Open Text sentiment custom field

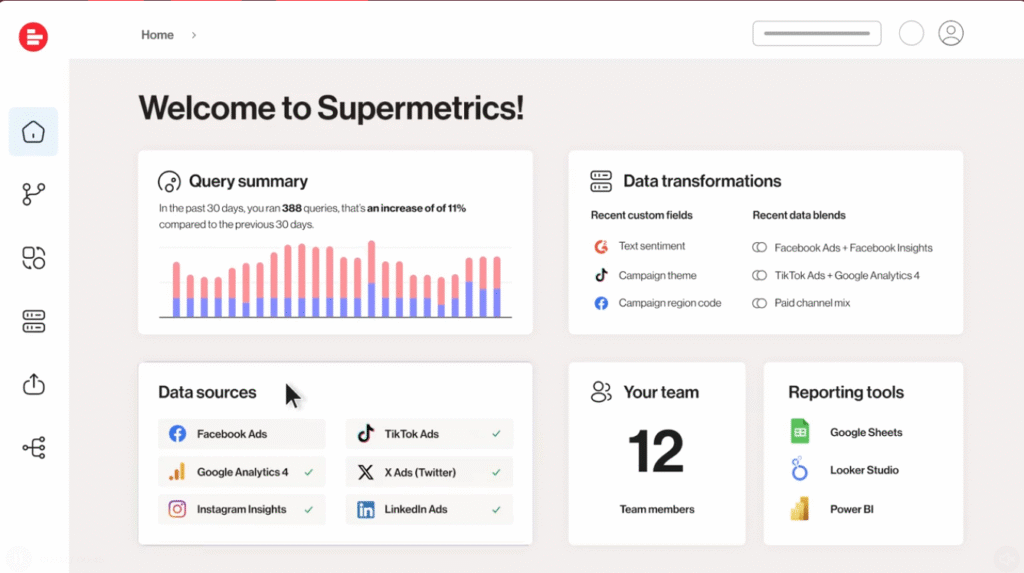coord(652,246)
